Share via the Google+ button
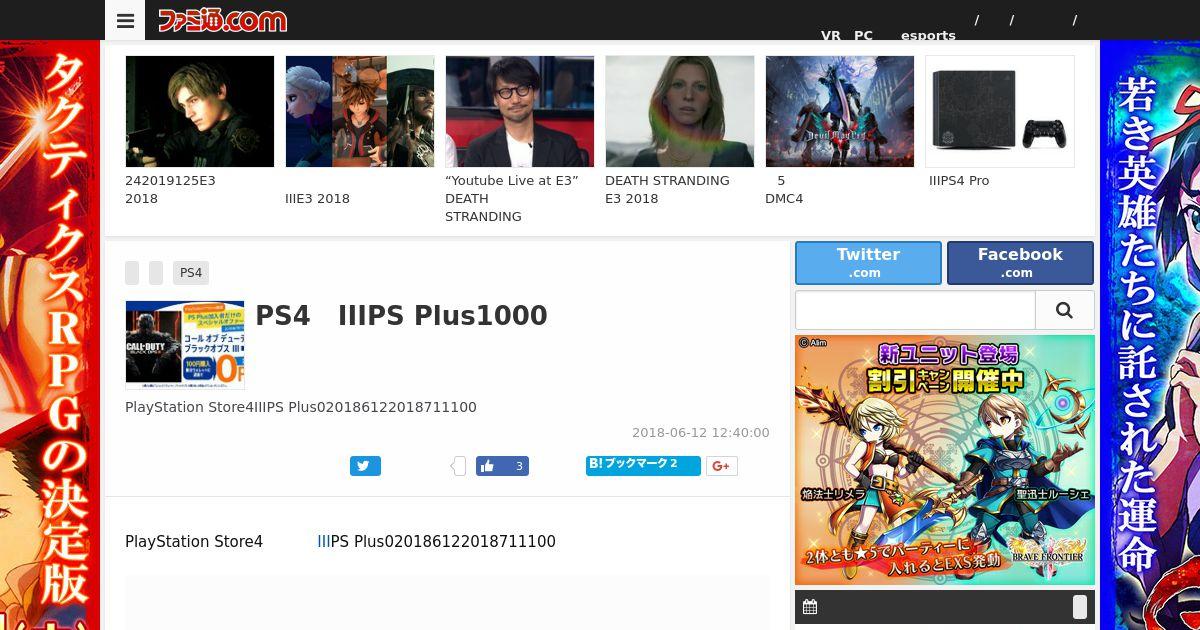The height and width of the screenshot is (630, 1200). coord(722,466)
